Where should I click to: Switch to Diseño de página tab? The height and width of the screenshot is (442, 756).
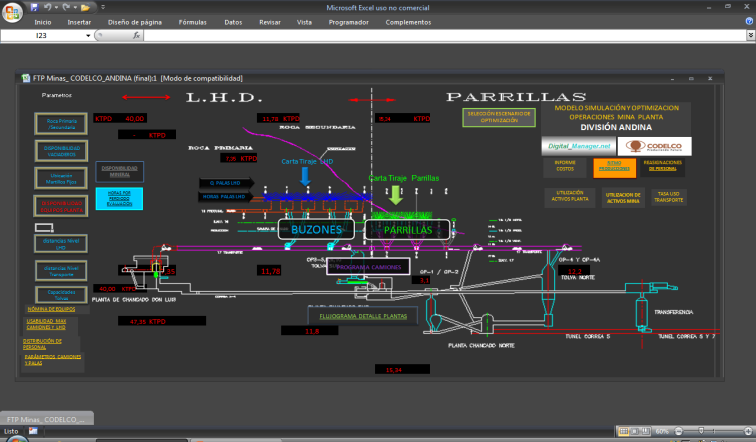pyautogui.click(x=135, y=22)
